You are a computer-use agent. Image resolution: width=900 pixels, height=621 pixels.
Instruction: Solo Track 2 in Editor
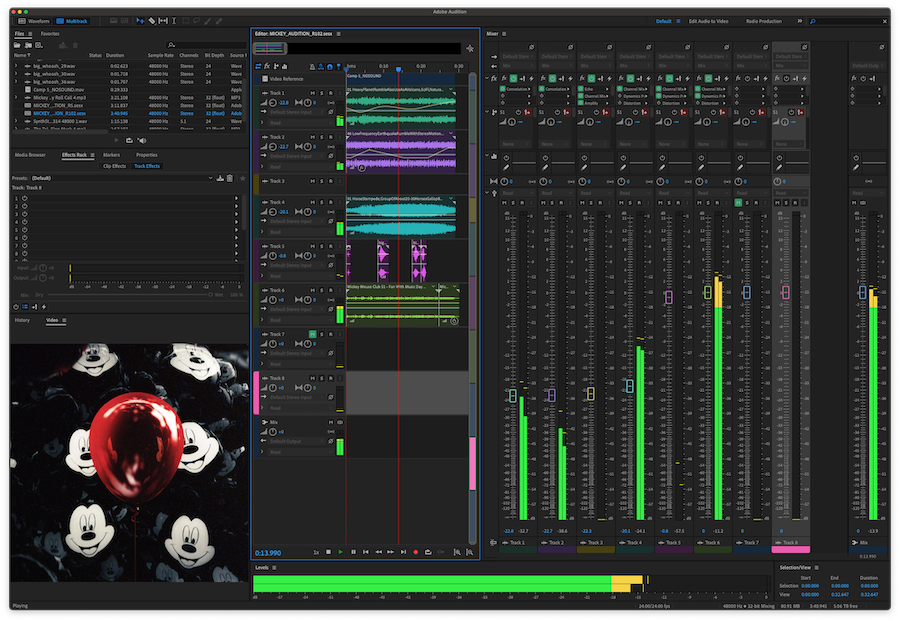(x=321, y=137)
